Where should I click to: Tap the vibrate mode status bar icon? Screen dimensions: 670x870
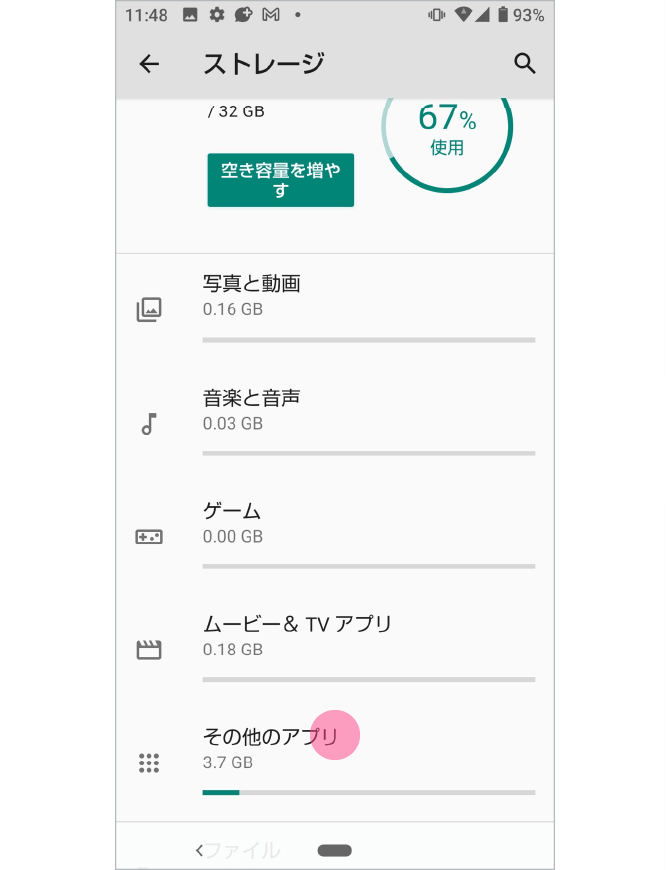coord(435,15)
